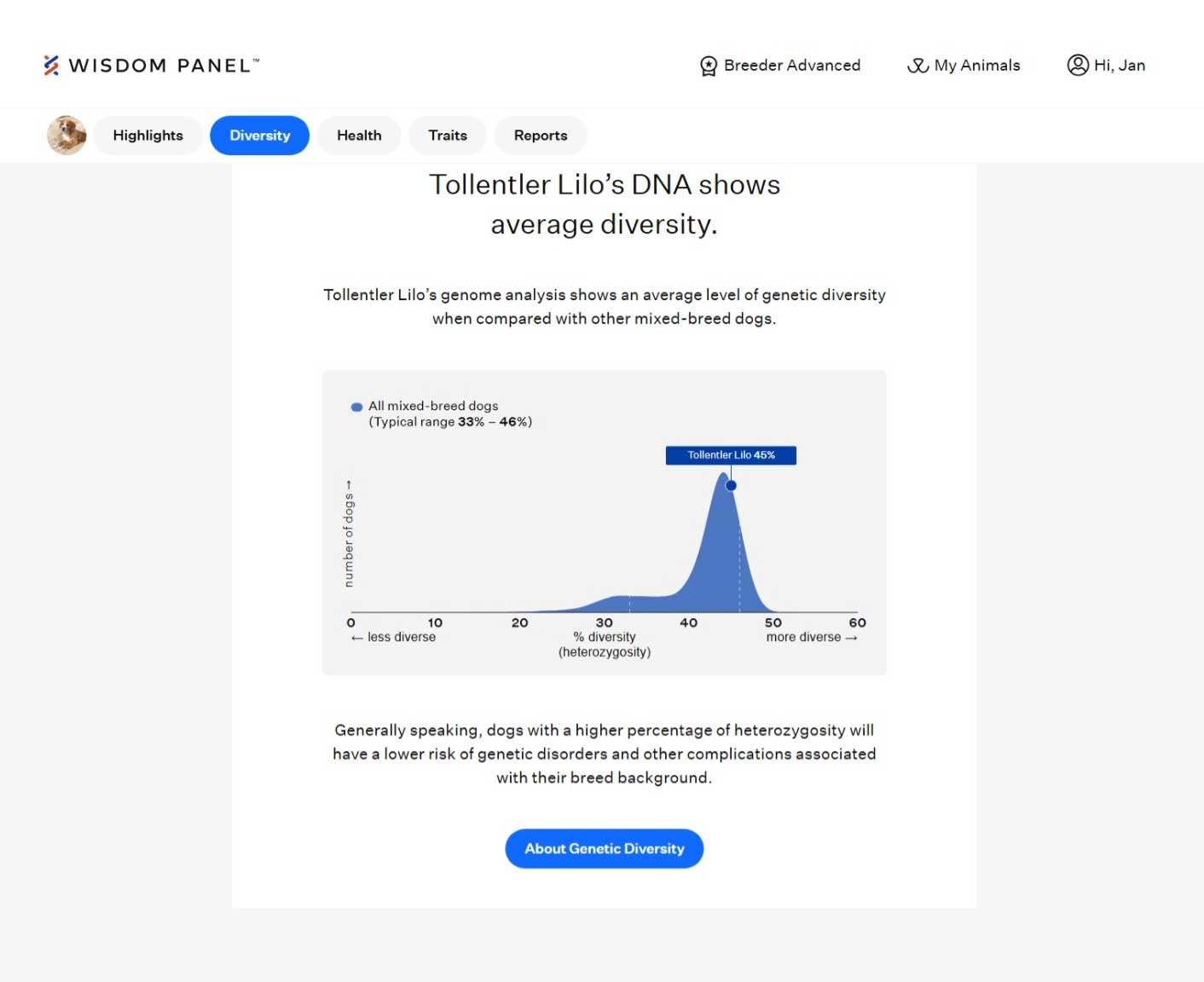Switch to the Highlights tab

pyautogui.click(x=148, y=136)
